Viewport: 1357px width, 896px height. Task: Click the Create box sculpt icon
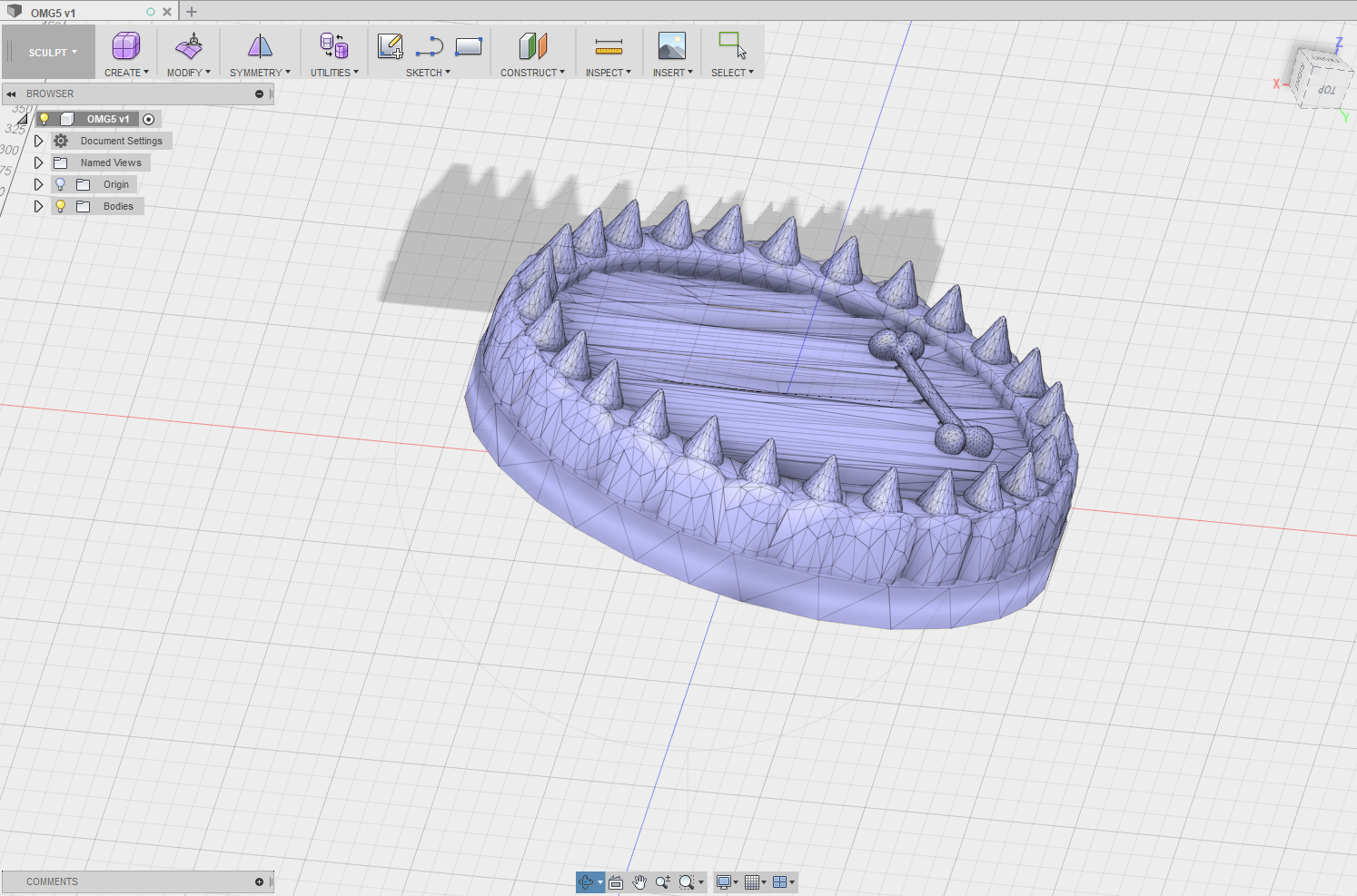[x=126, y=46]
